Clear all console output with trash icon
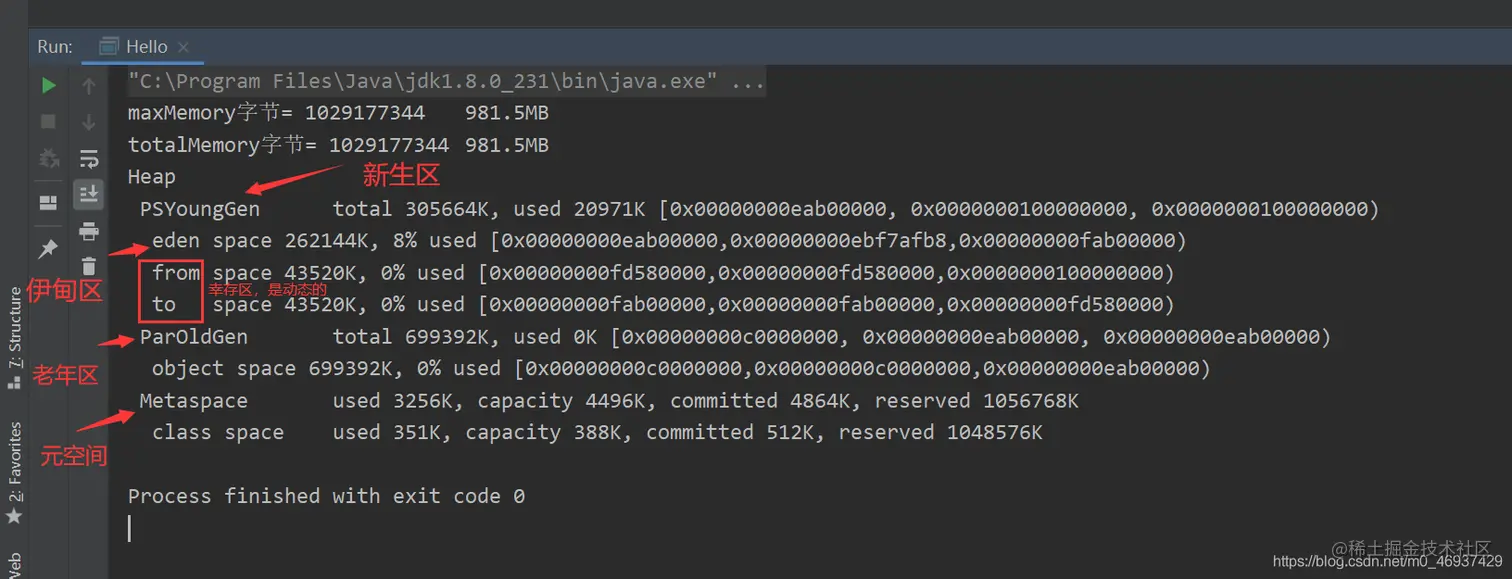 coord(89,266)
